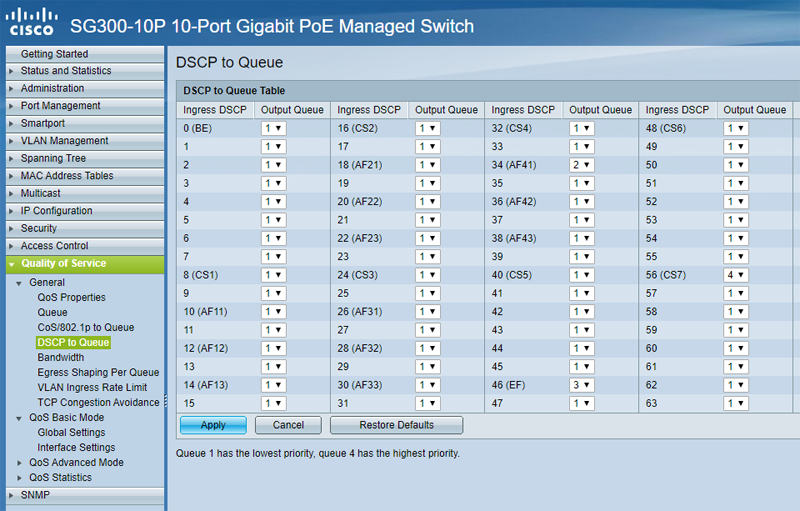Click the Cisco logo icon
800x511 pixels.
pyautogui.click(x=31, y=22)
